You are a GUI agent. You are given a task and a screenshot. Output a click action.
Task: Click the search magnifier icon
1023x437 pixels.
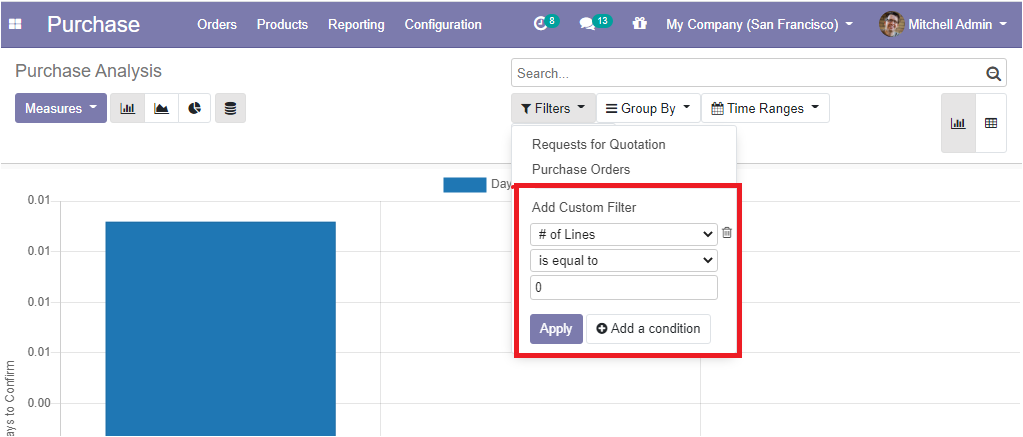[994, 74]
